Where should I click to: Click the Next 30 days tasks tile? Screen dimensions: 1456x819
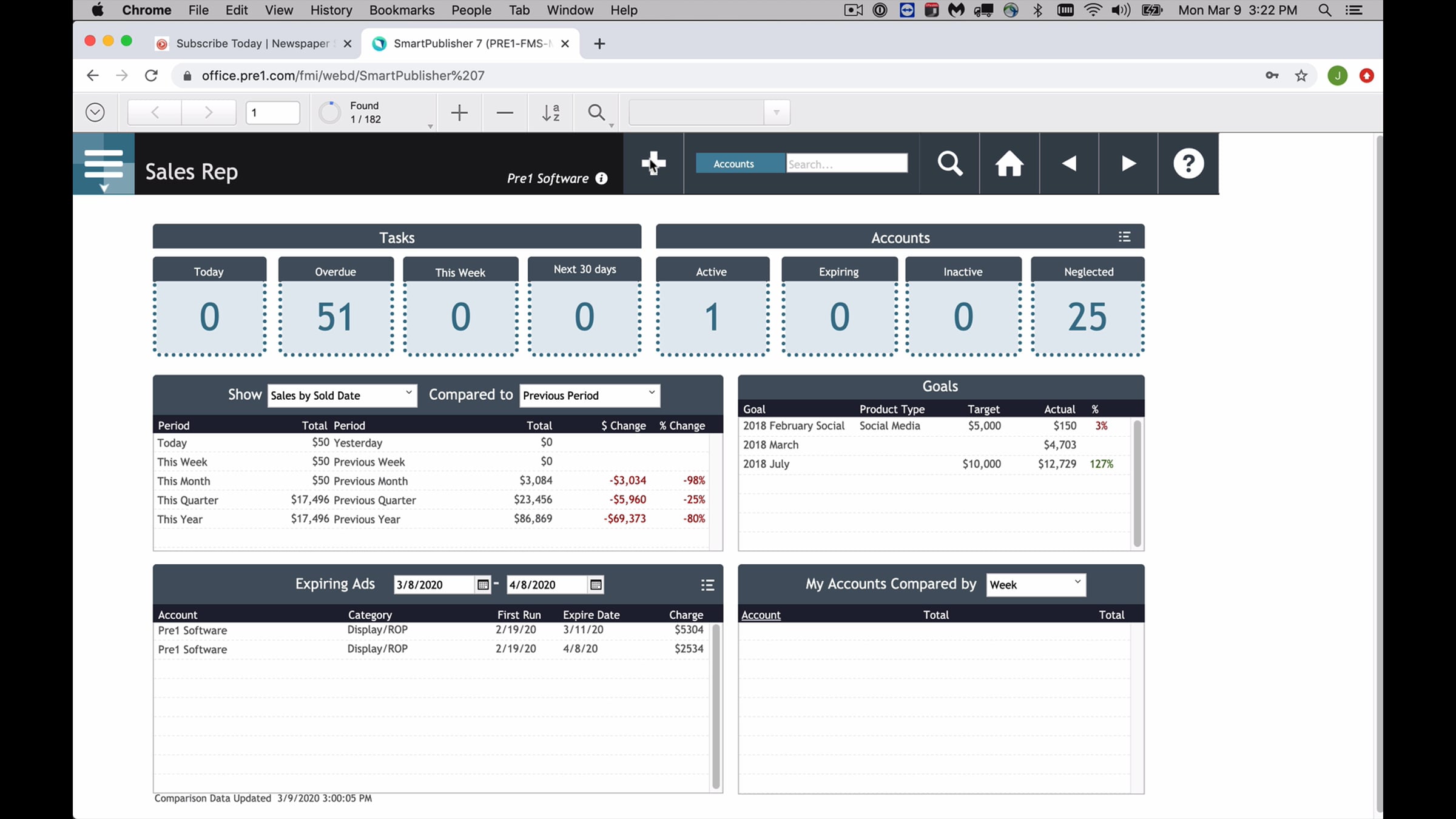585,306
